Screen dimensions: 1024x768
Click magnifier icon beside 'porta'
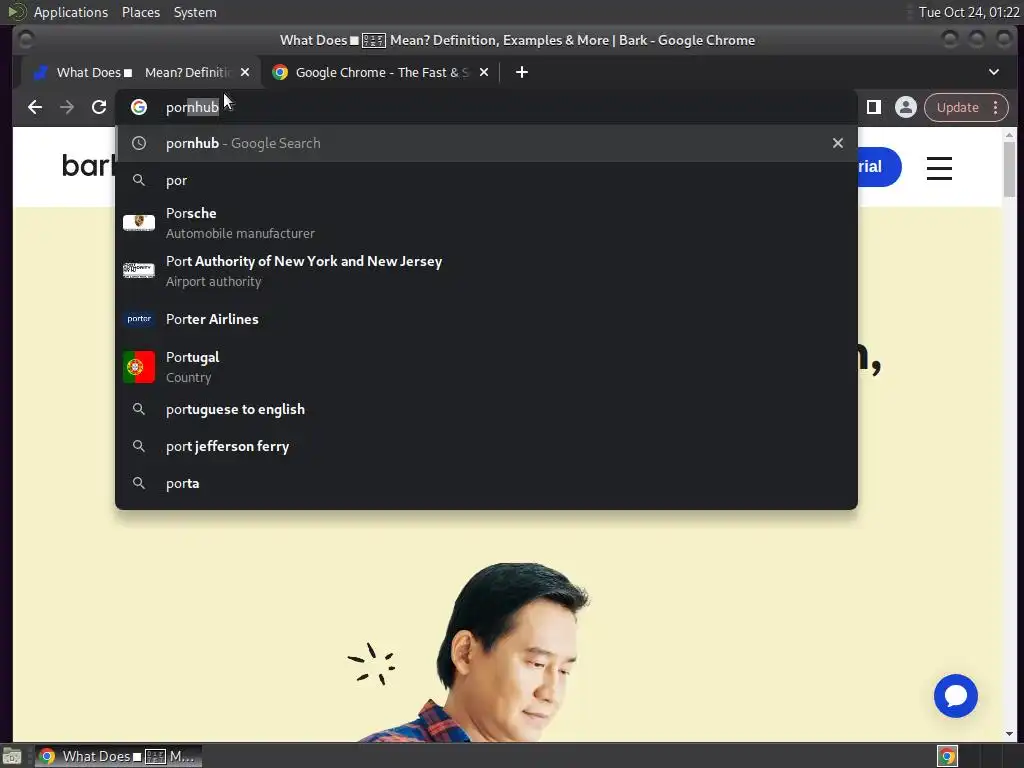pos(139,484)
